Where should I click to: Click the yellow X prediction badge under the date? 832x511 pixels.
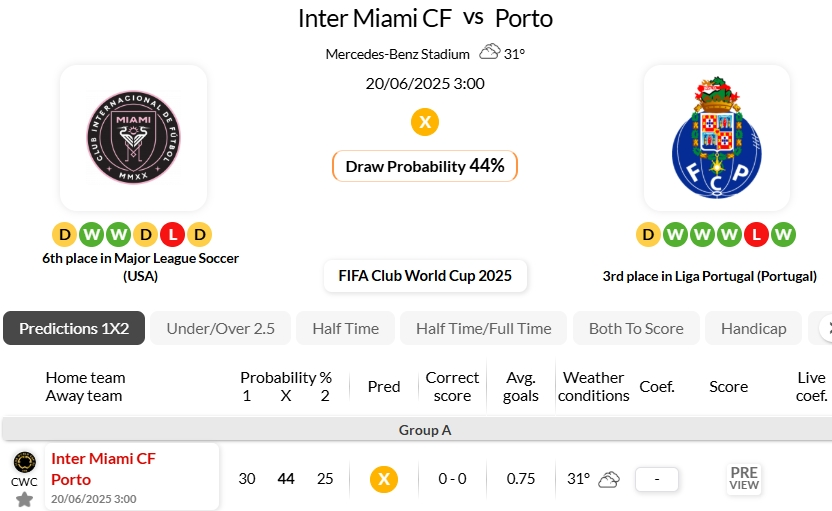click(x=425, y=122)
